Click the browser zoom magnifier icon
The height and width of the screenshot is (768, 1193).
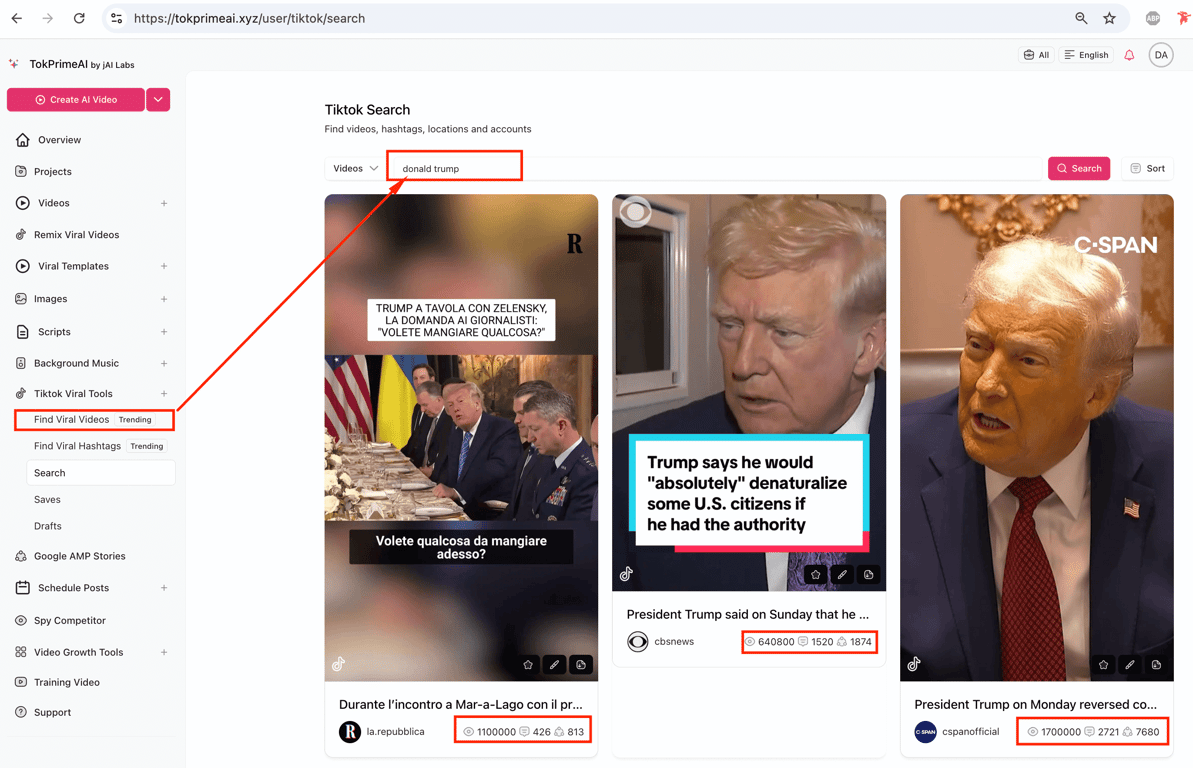coord(1080,18)
